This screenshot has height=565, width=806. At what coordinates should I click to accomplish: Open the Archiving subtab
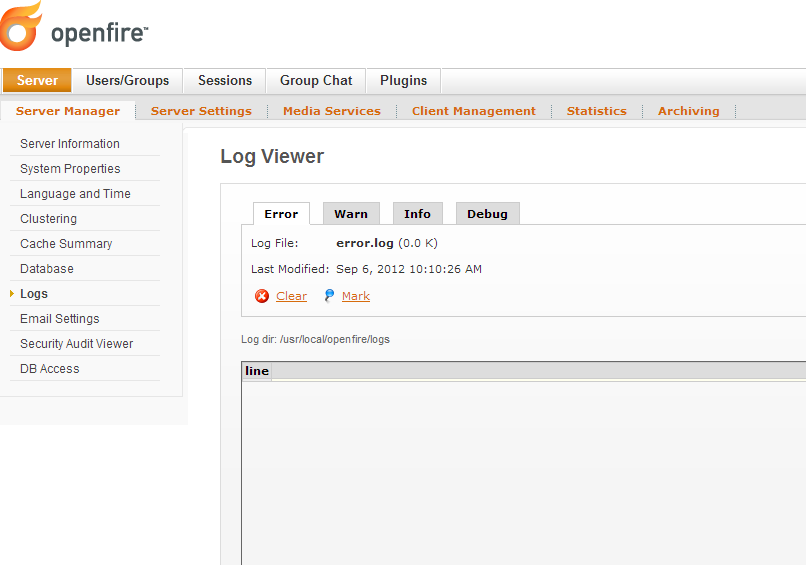point(688,111)
